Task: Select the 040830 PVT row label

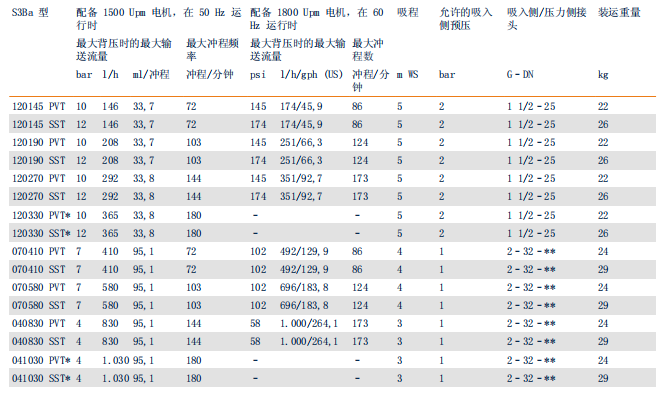Action: [39, 323]
